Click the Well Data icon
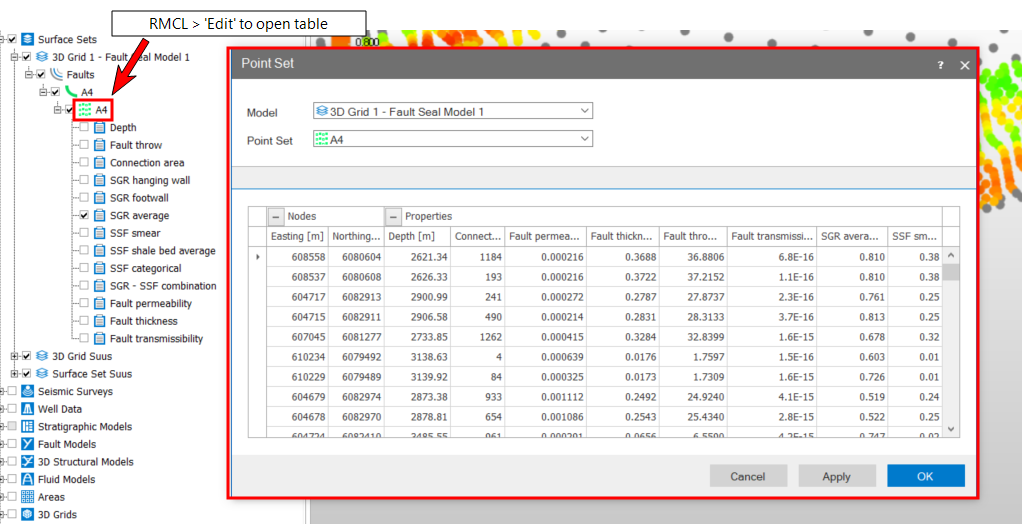The height and width of the screenshot is (524, 1022). click(28, 409)
